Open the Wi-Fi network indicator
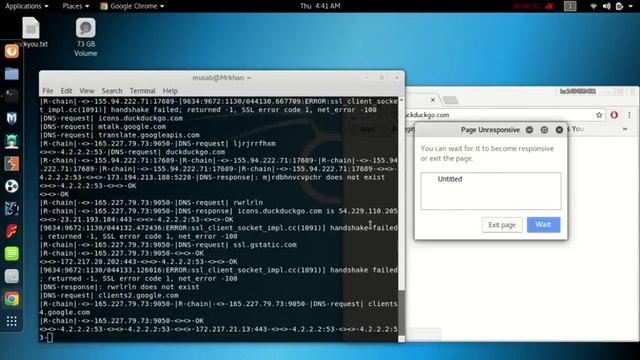Screen dimensions: 640x360 593,6
